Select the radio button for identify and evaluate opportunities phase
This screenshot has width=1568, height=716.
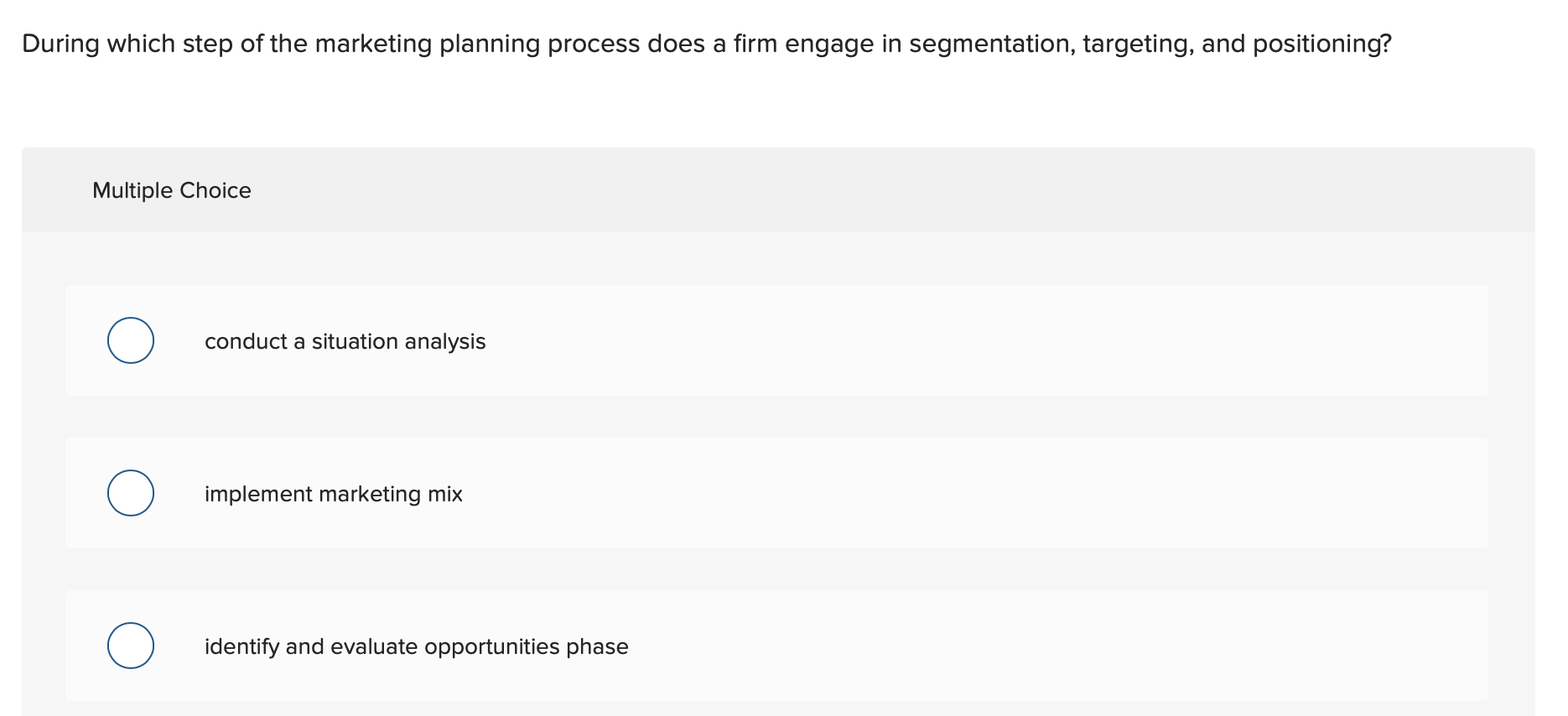[130, 646]
